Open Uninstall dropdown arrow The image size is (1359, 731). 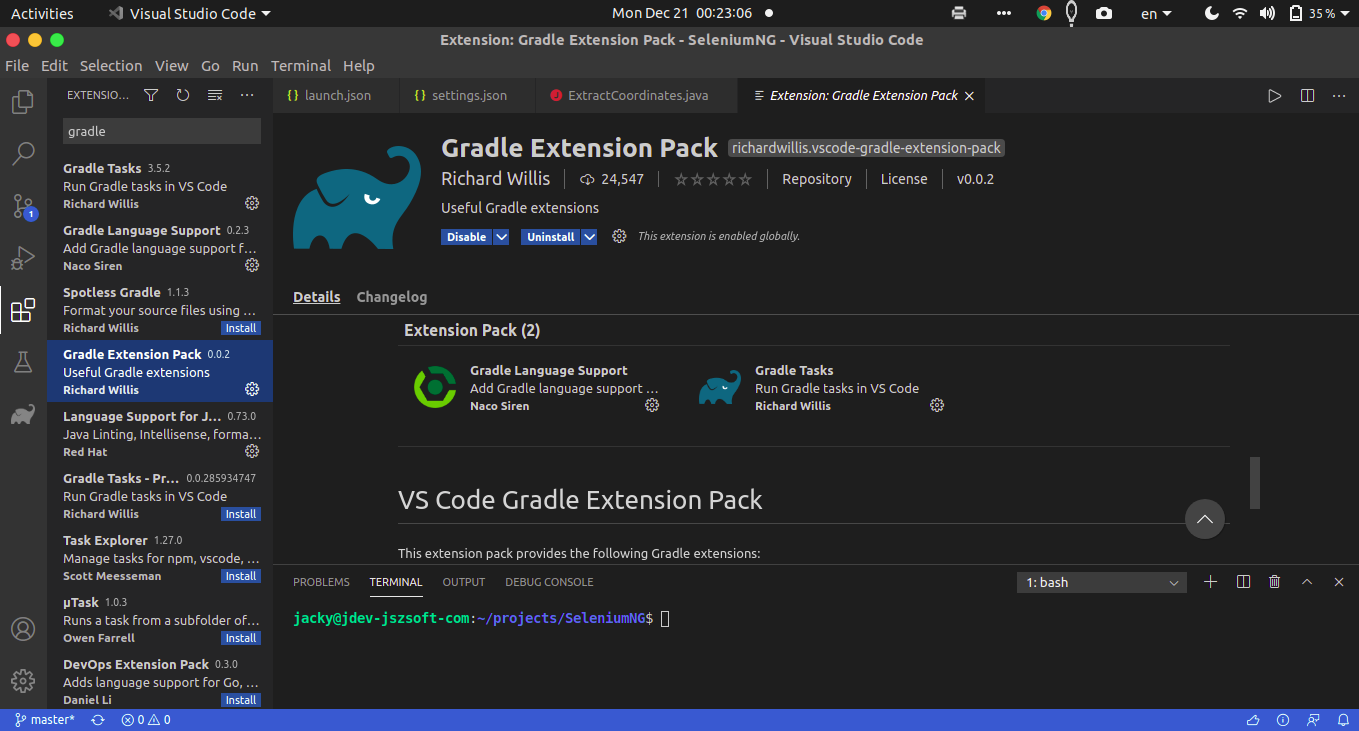tap(589, 237)
